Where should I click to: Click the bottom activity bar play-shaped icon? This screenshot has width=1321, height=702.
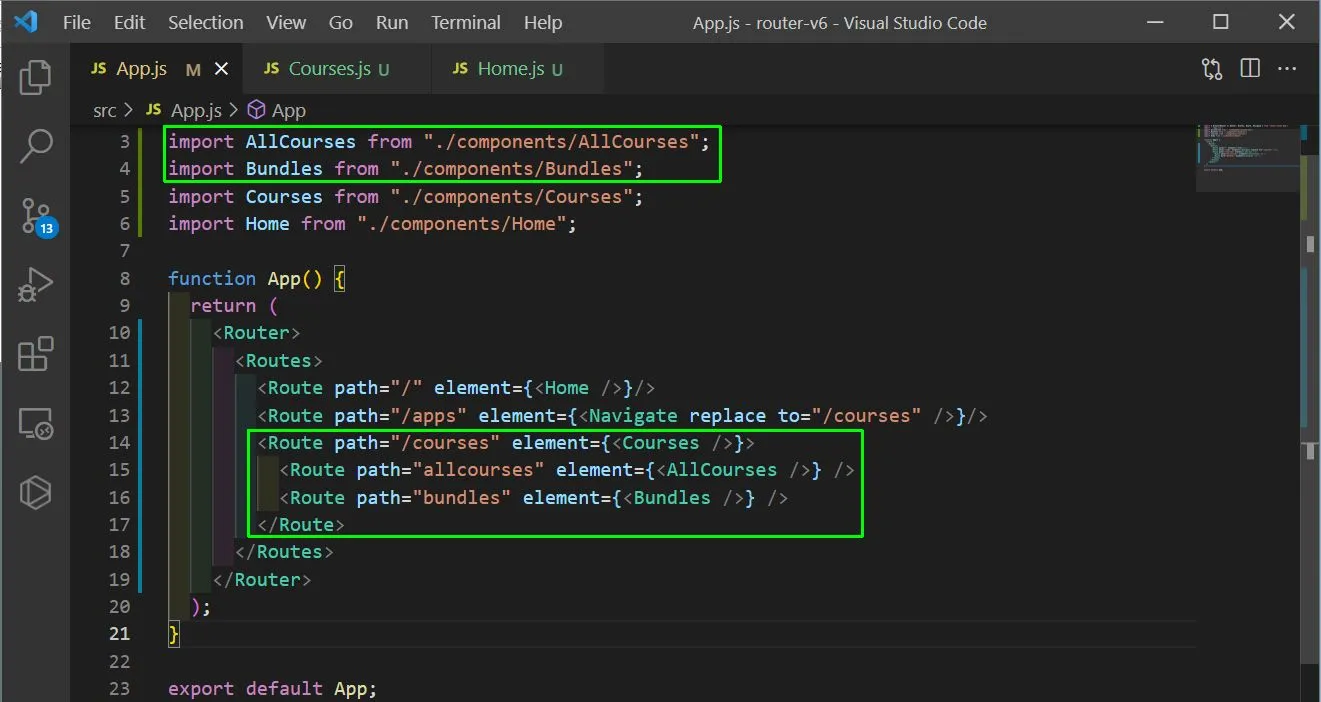click(x=35, y=493)
